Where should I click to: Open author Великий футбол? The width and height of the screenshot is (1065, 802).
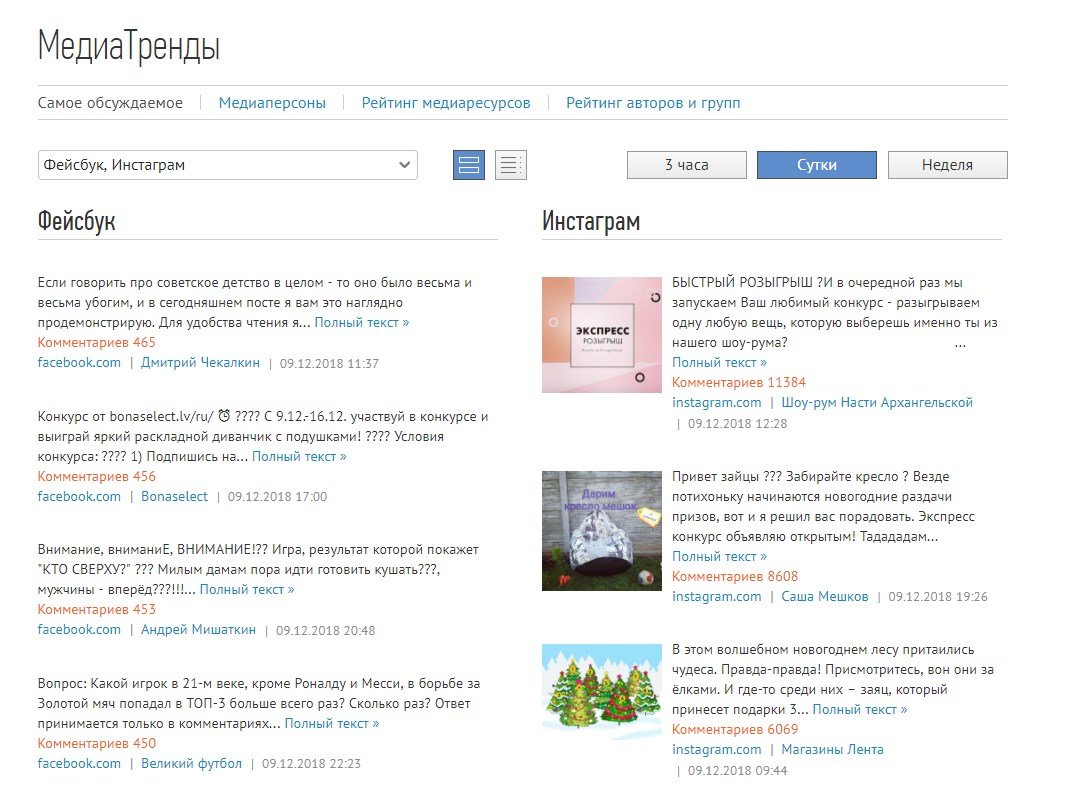tap(192, 763)
